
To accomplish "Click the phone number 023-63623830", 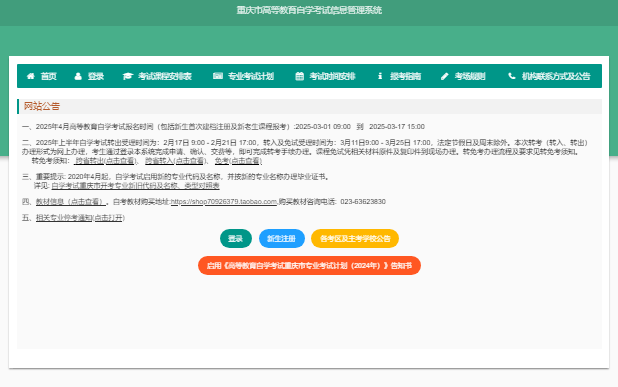I will [363, 202].
